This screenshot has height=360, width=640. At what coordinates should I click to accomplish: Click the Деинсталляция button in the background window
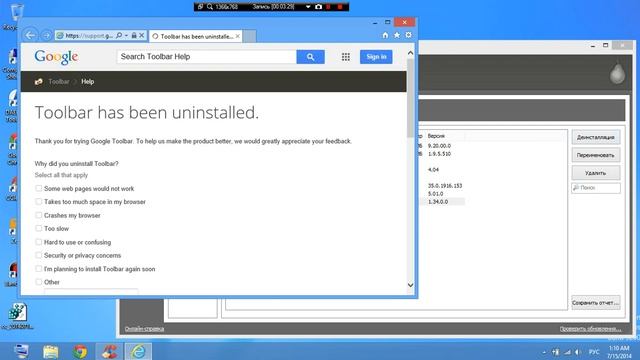point(596,137)
